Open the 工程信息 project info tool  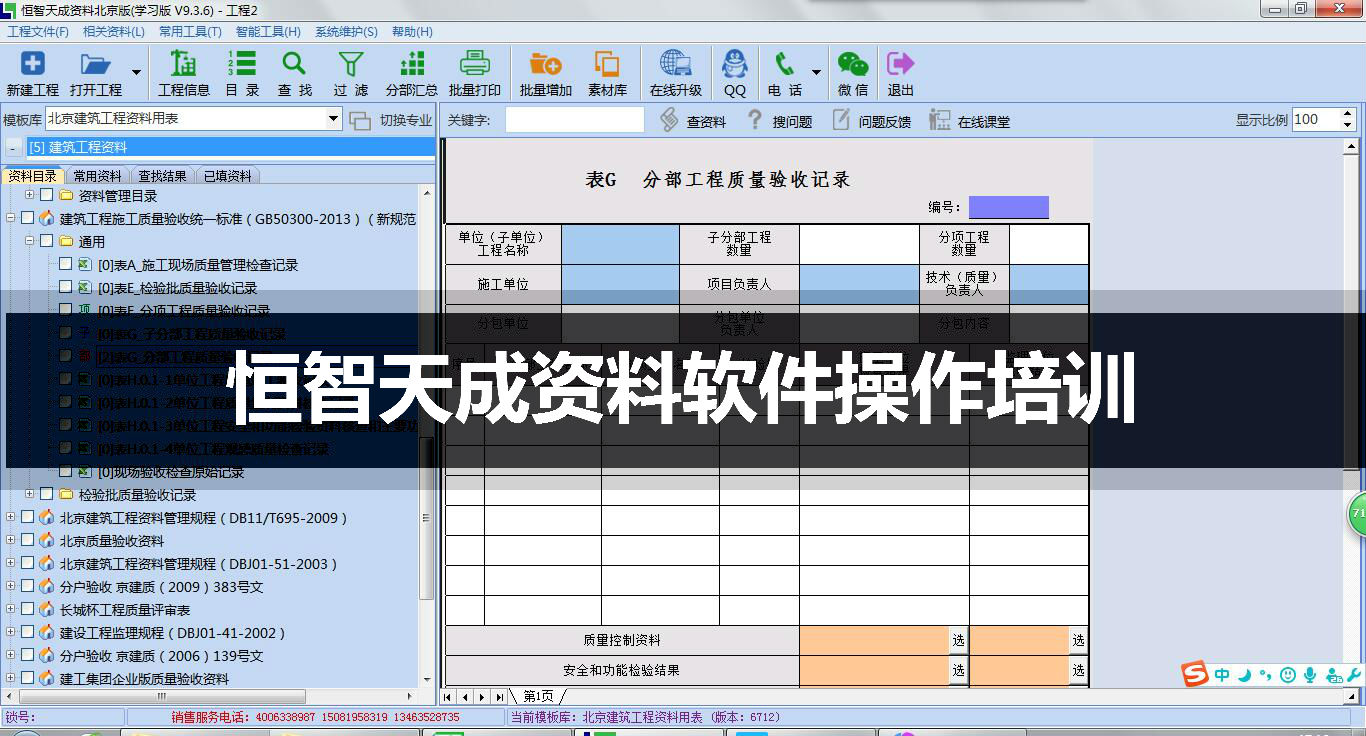184,75
